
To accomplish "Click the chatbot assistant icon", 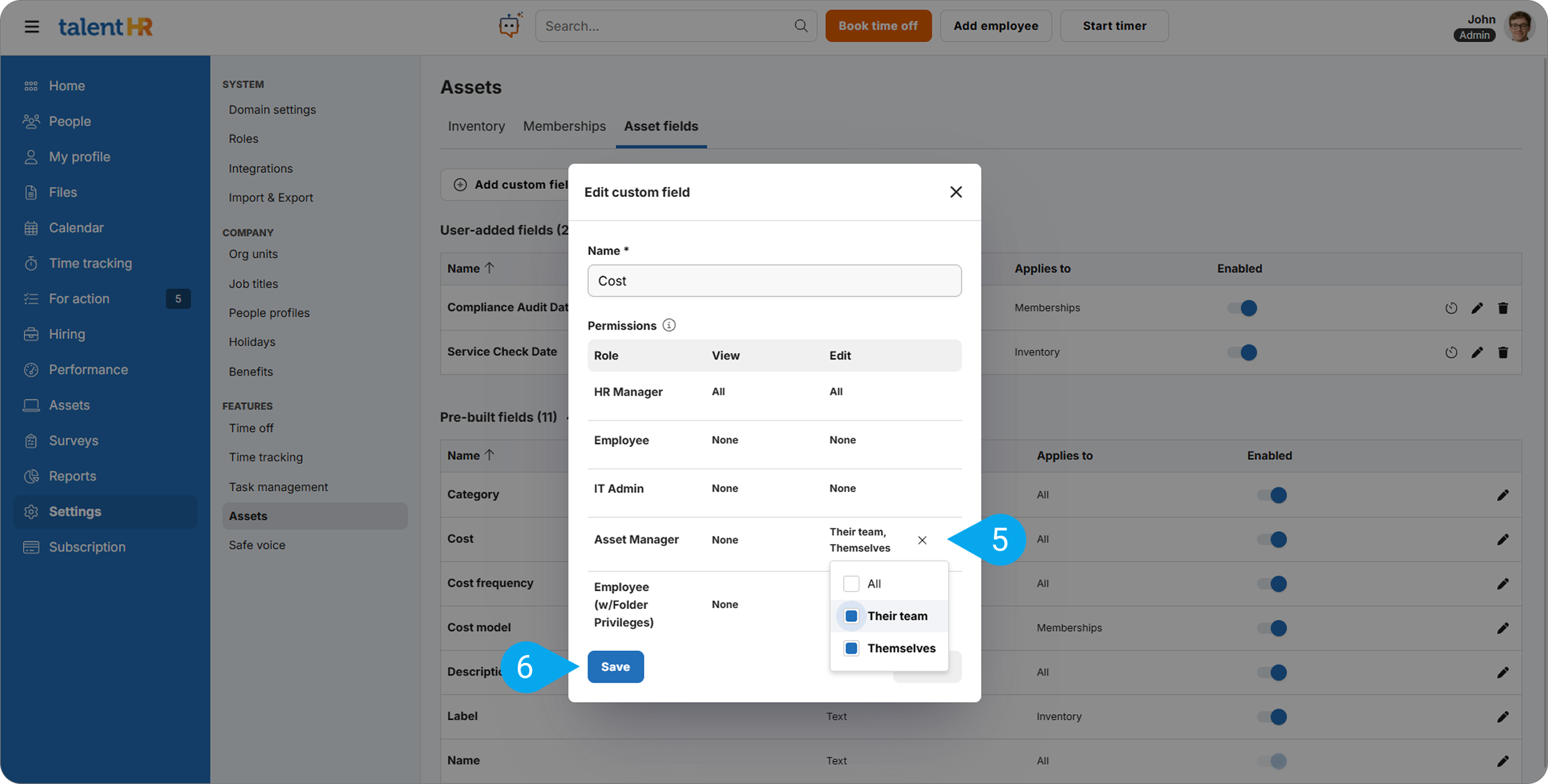I will point(510,26).
